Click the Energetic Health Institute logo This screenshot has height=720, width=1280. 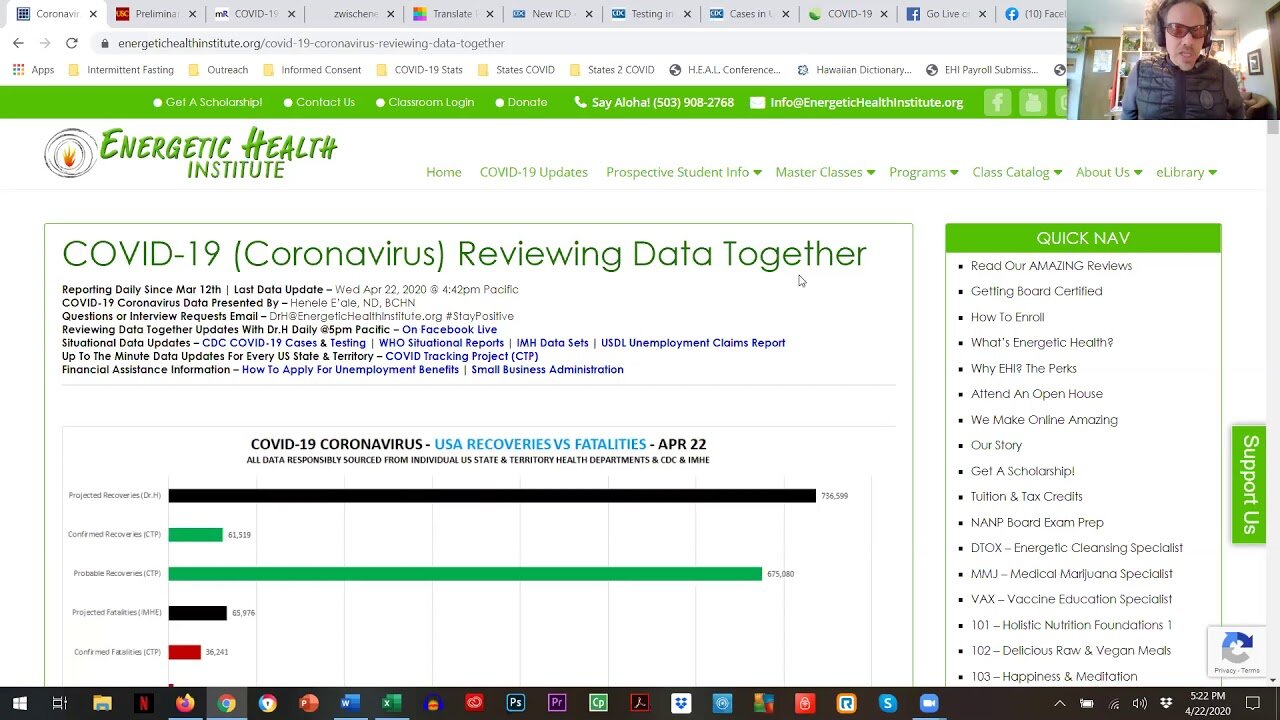191,154
